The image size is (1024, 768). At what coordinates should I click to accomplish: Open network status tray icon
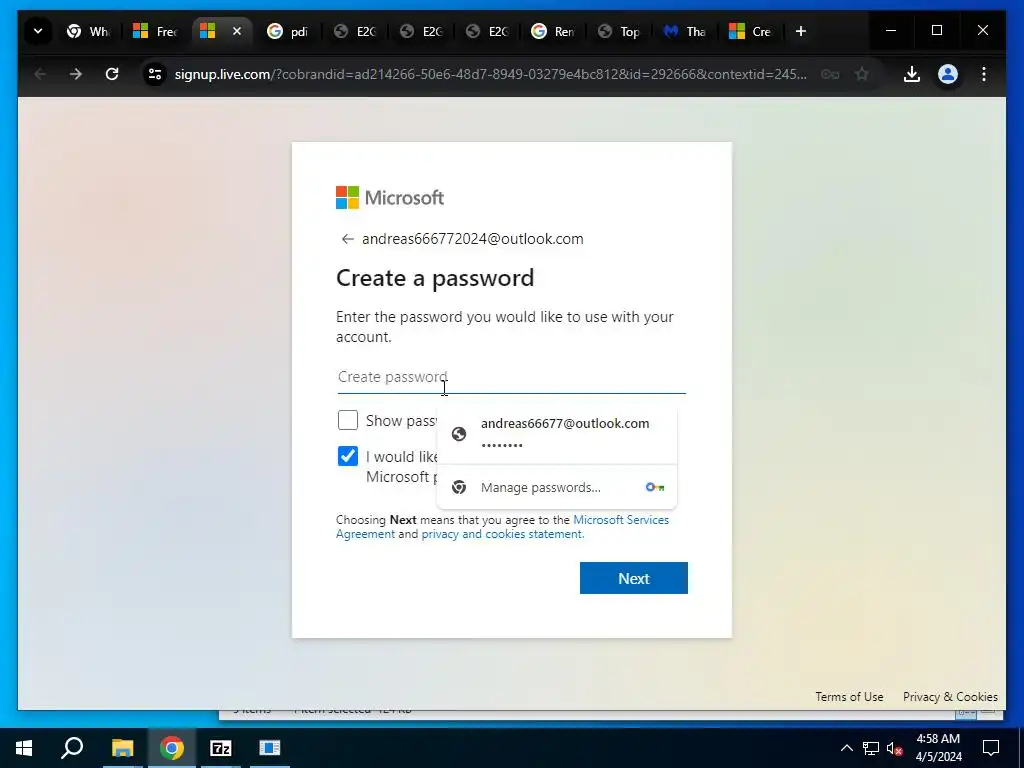(x=871, y=748)
